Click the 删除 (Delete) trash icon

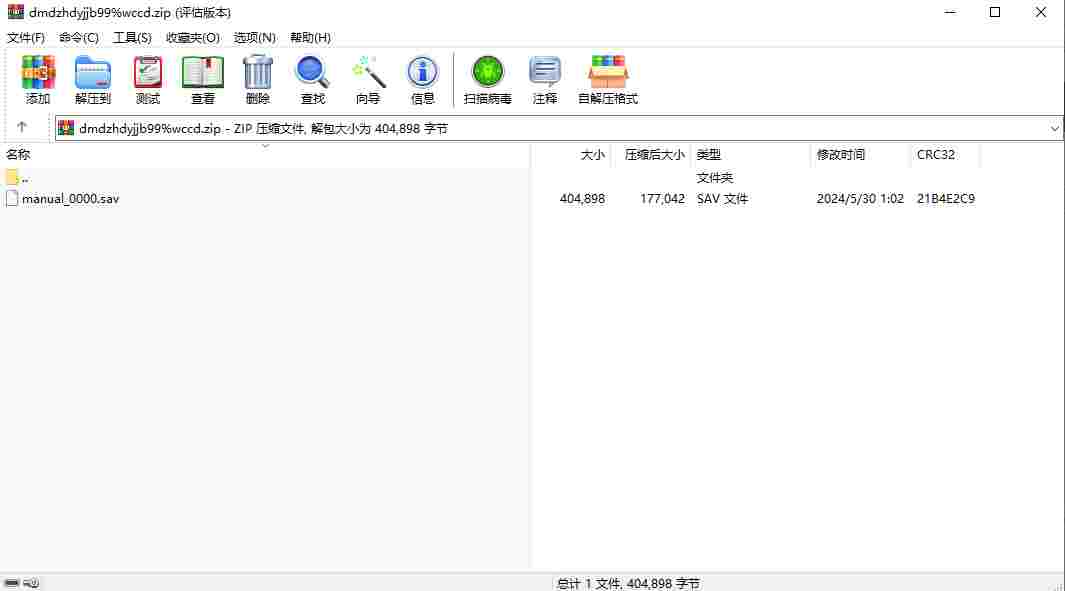[257, 73]
